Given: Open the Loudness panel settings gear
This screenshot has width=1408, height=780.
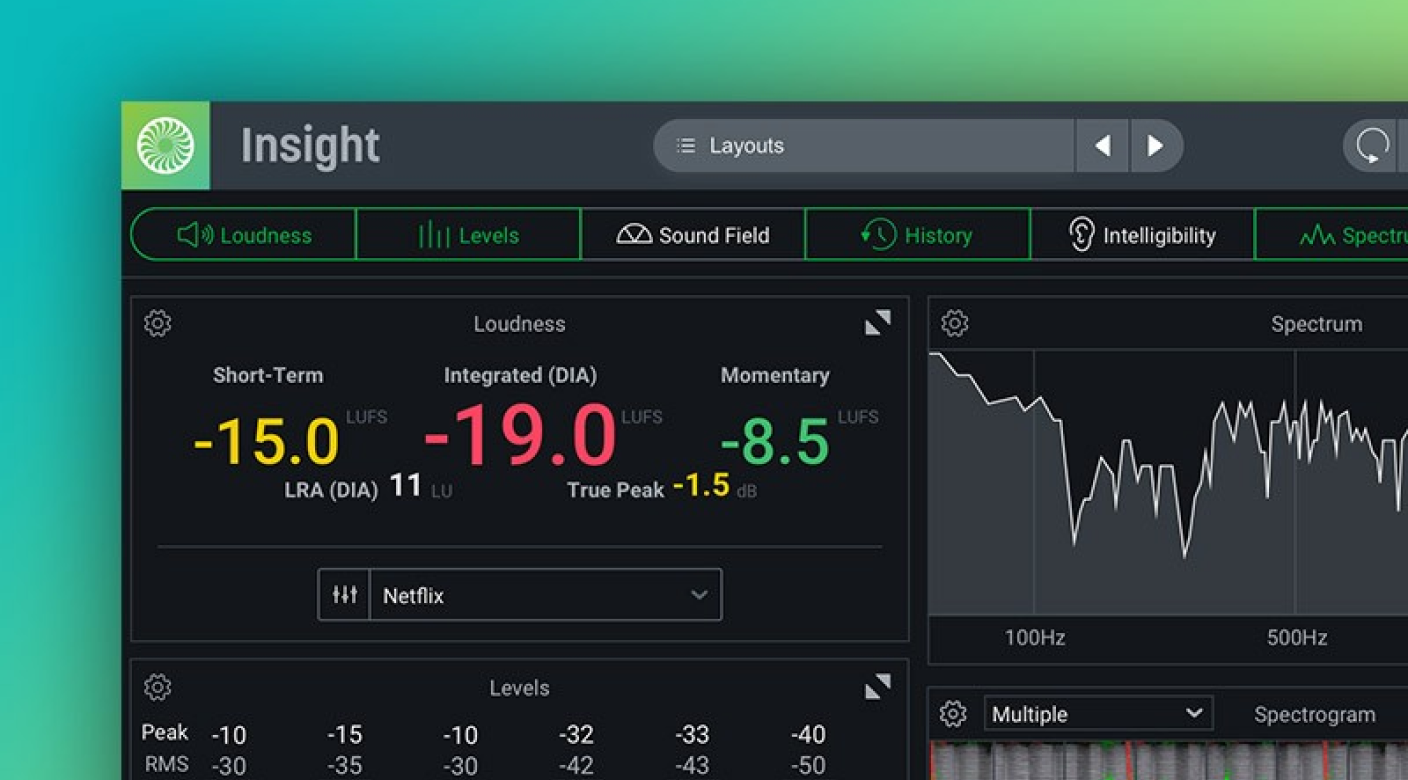Looking at the screenshot, I should point(158,324).
